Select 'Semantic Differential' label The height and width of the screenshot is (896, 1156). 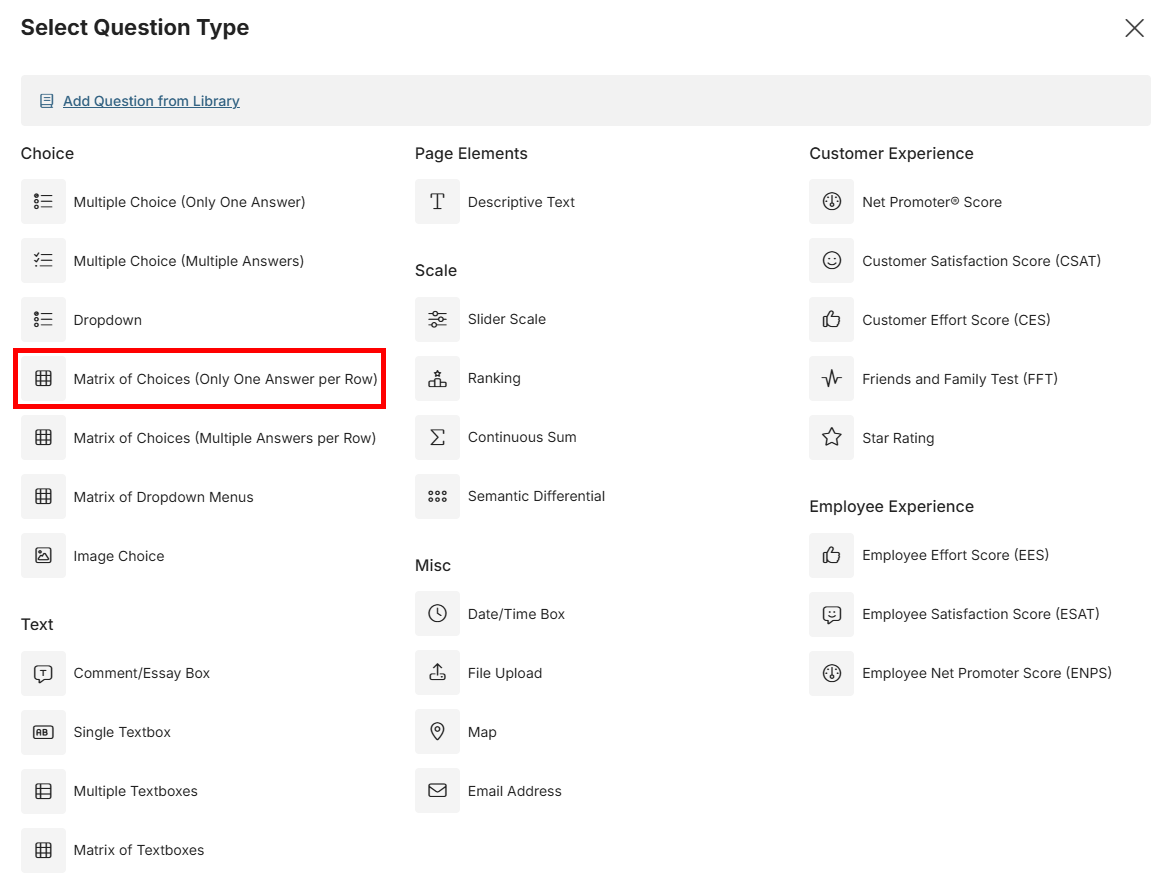[537, 496]
